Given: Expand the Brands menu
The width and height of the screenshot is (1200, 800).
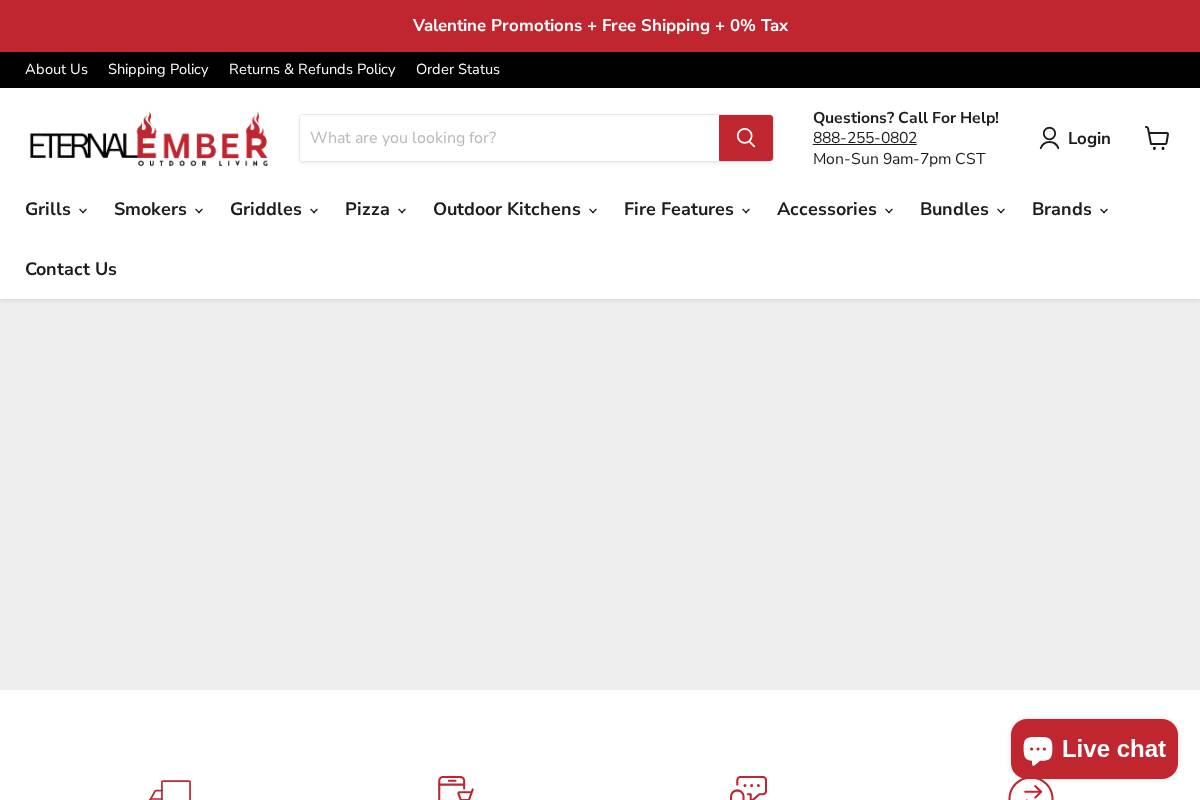Looking at the screenshot, I should 1070,209.
